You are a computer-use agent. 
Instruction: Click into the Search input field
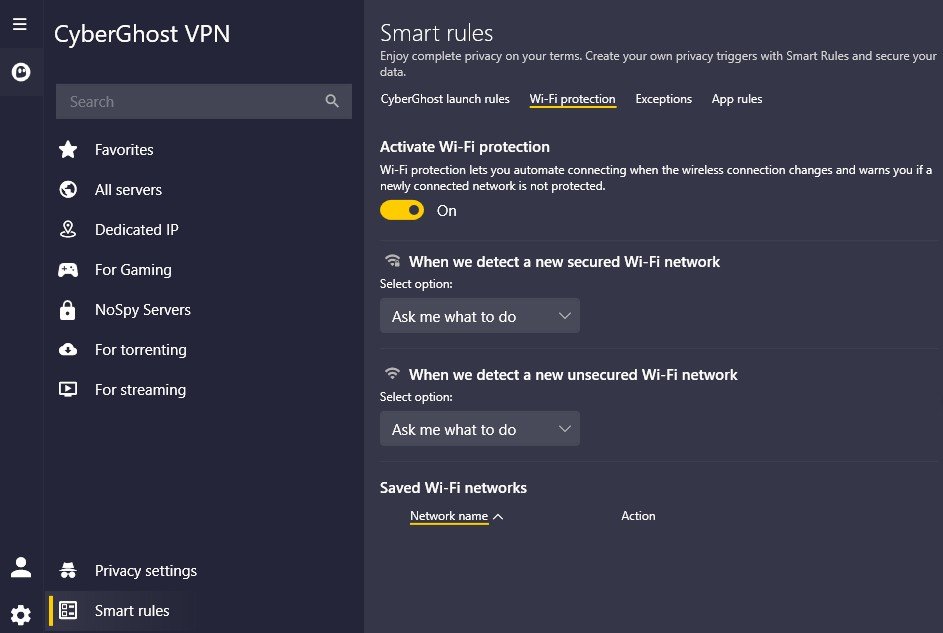pos(204,101)
